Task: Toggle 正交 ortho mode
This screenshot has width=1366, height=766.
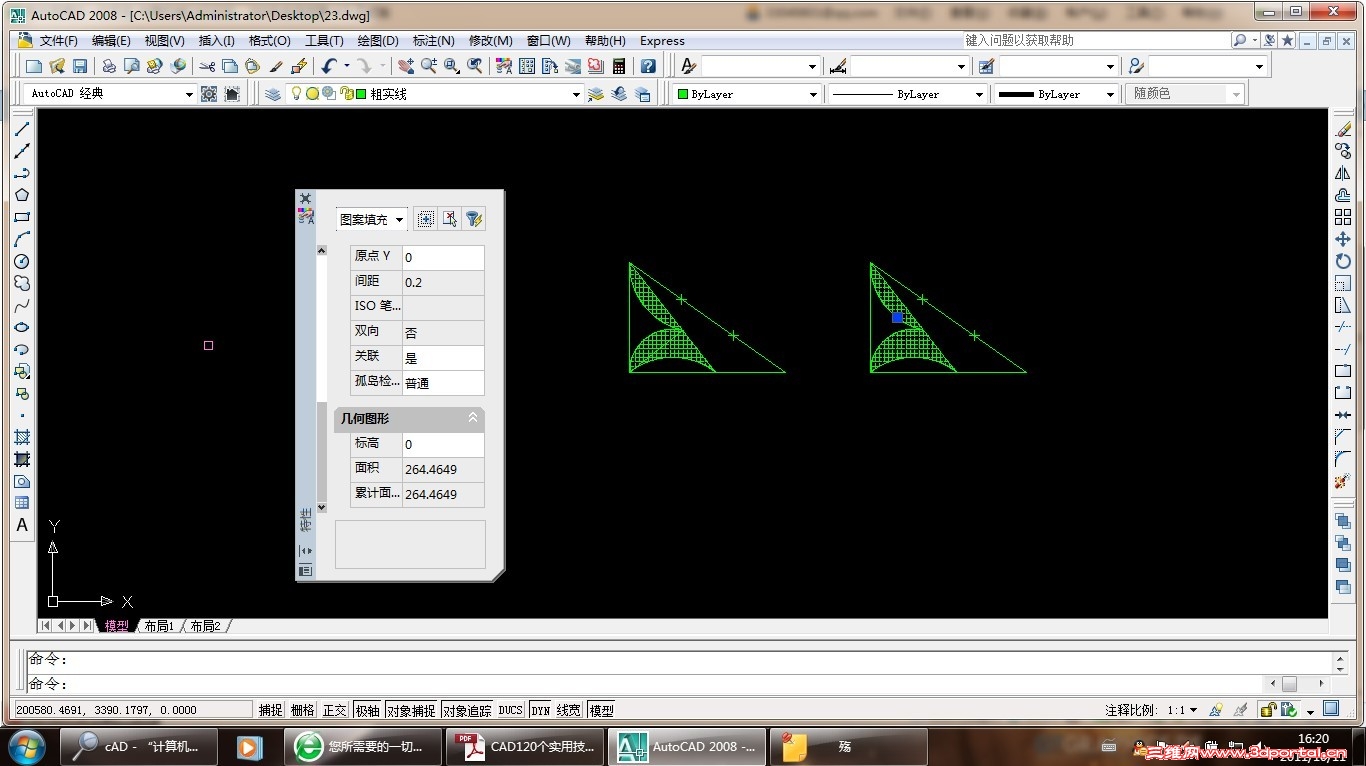Action: click(334, 710)
